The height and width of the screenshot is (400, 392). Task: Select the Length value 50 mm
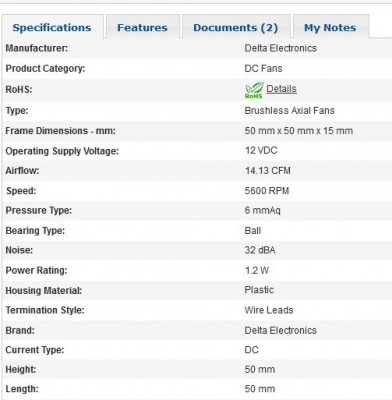pos(260,389)
